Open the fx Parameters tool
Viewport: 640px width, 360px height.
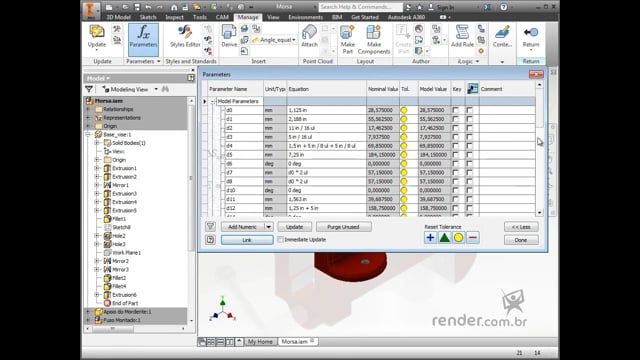pyautogui.click(x=143, y=39)
